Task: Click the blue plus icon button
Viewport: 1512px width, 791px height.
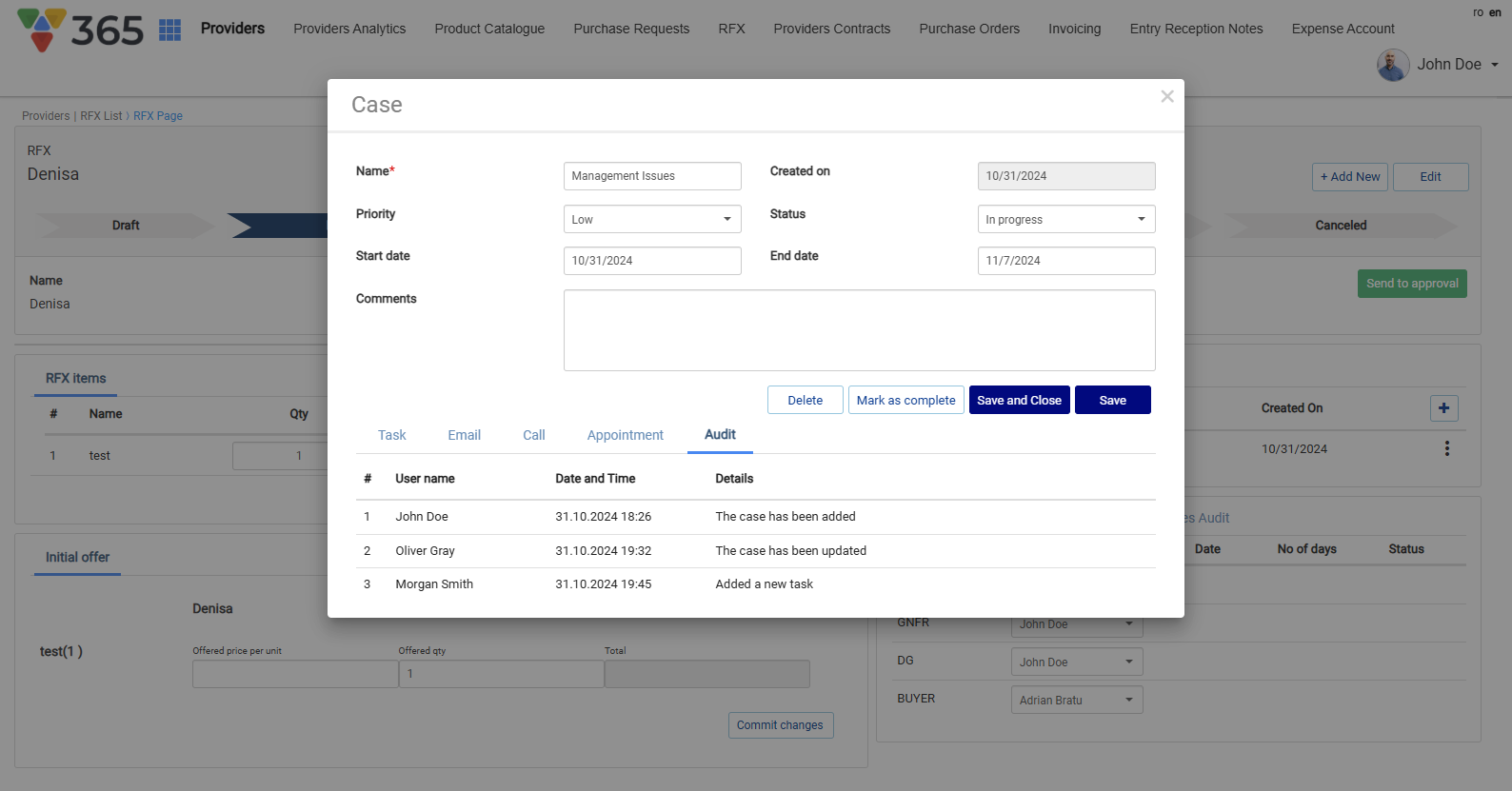Action: point(1443,408)
